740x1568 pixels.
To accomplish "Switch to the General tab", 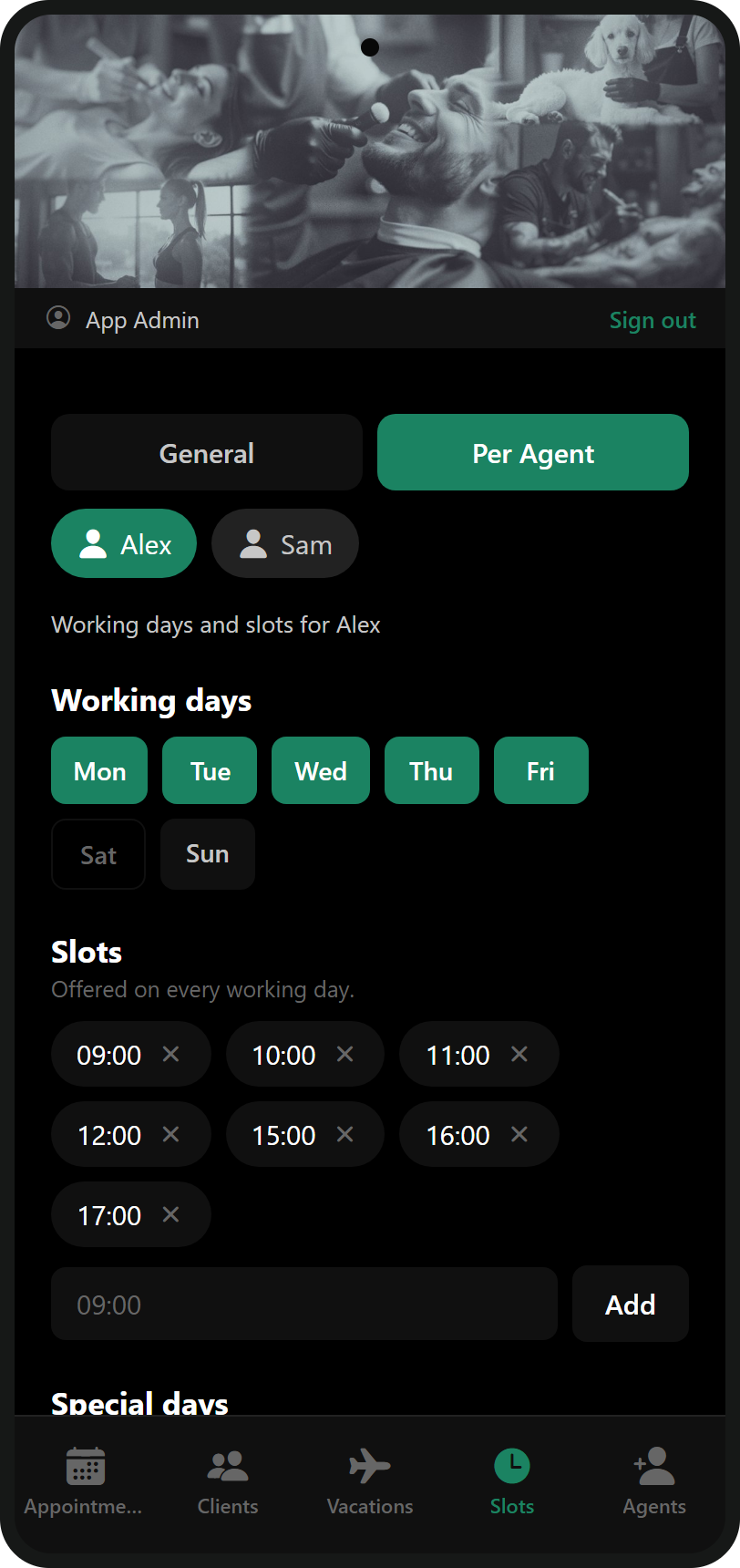I will pos(207,452).
